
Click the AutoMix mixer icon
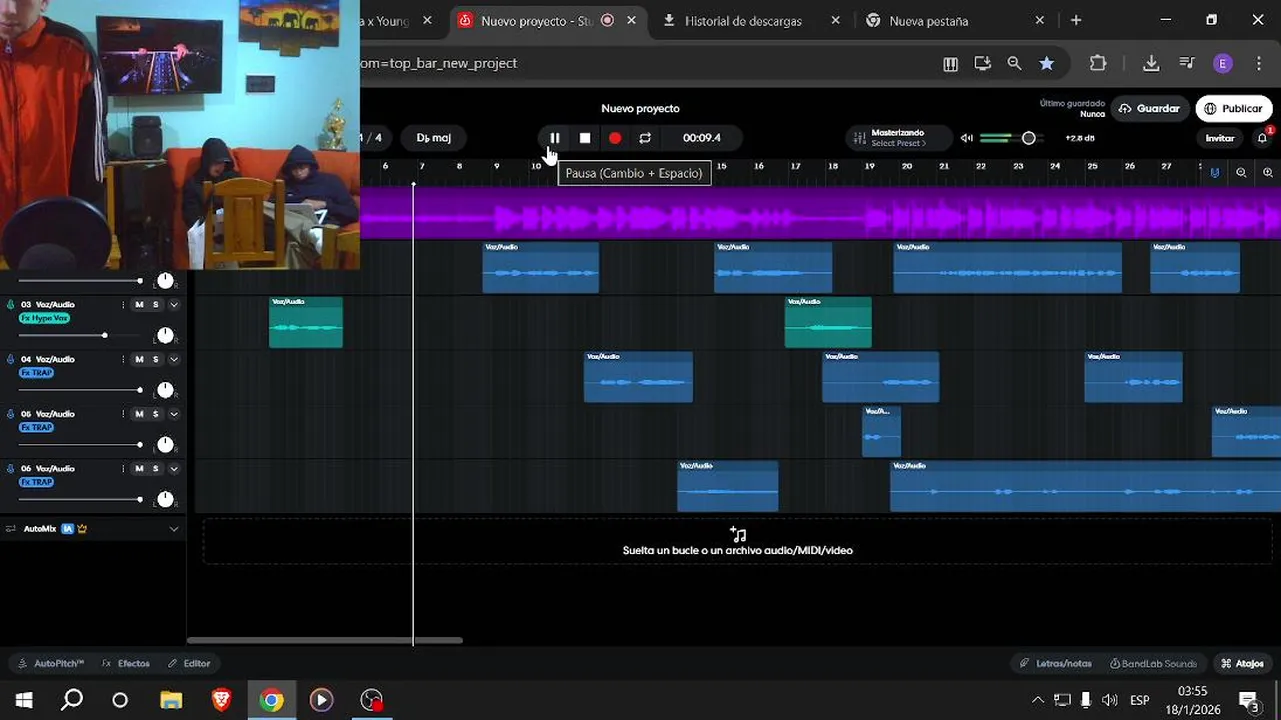[x=10, y=529]
